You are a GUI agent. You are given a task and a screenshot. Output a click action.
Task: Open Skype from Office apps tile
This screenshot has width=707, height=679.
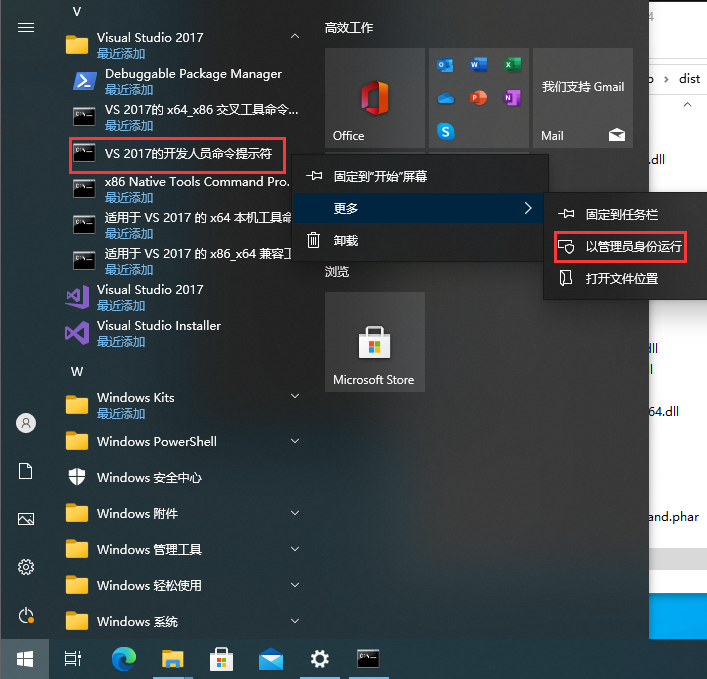(x=445, y=132)
